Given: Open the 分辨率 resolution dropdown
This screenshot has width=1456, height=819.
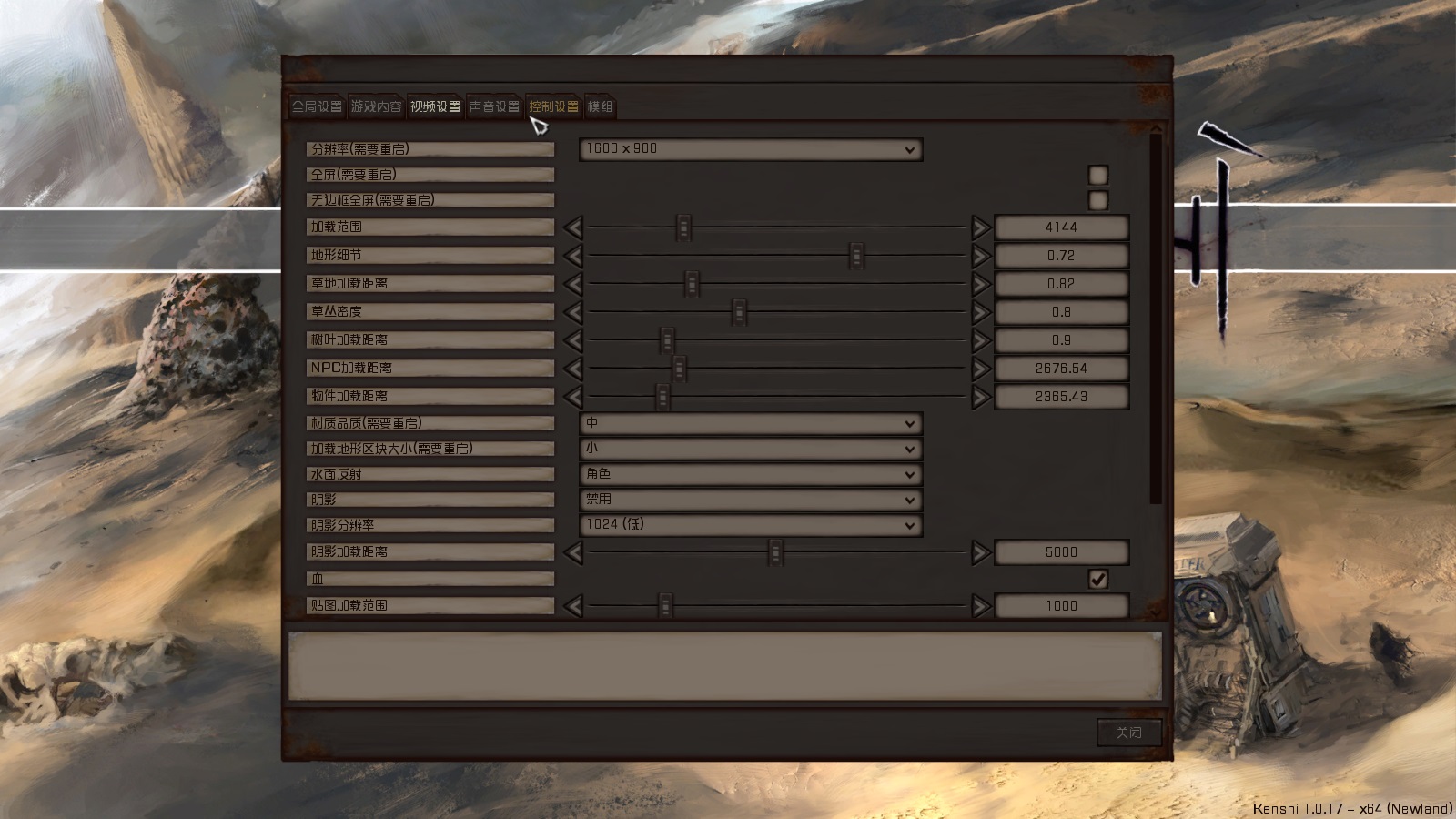Looking at the screenshot, I should point(751,149).
